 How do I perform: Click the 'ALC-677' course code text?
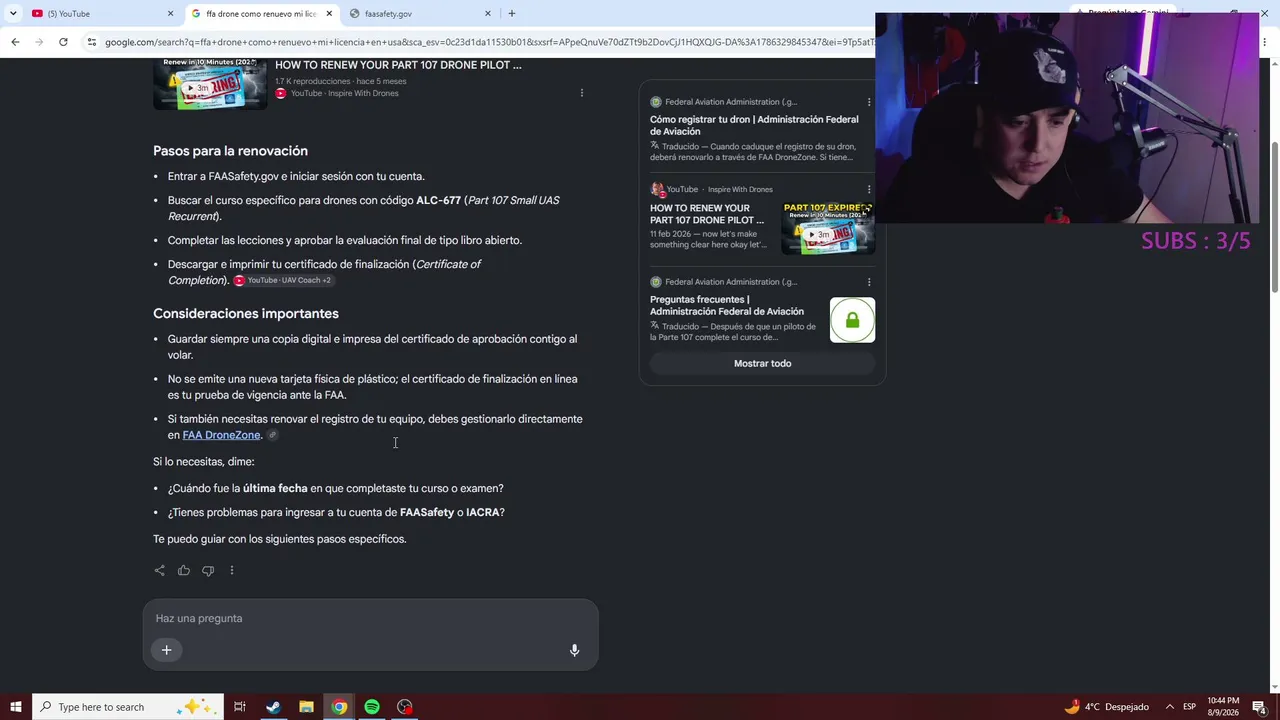(438, 200)
